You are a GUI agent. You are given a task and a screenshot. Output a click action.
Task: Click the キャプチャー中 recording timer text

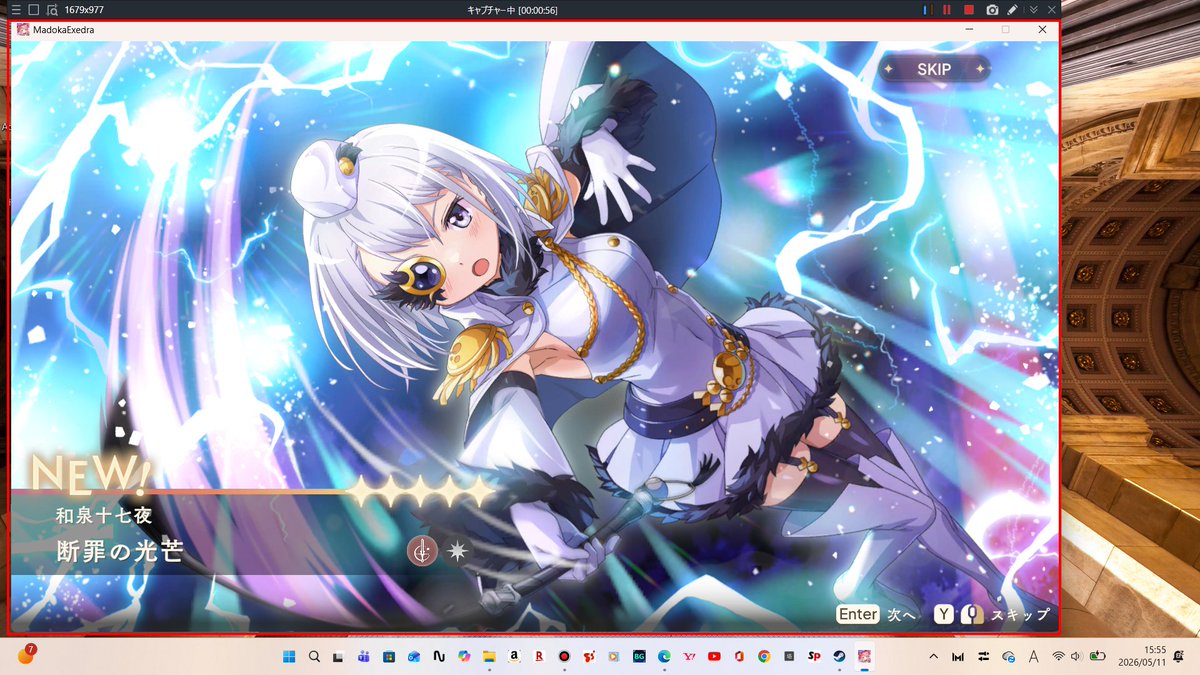512,9
